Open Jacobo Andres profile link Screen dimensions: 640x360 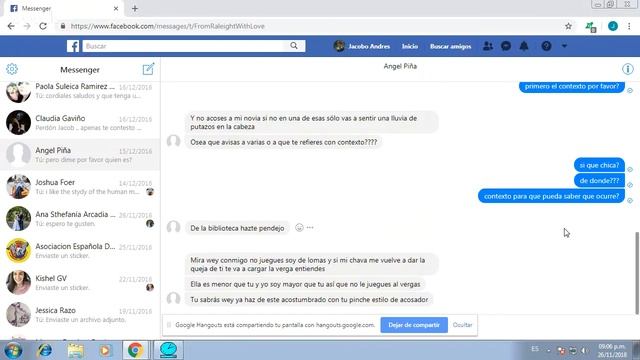click(362, 46)
